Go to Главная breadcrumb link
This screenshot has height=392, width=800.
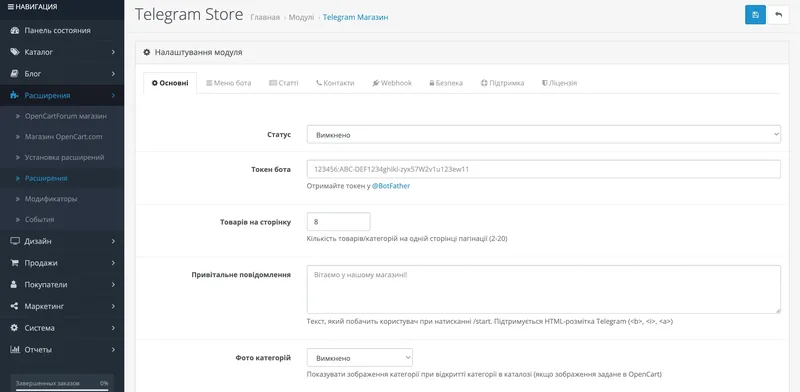coord(265,17)
